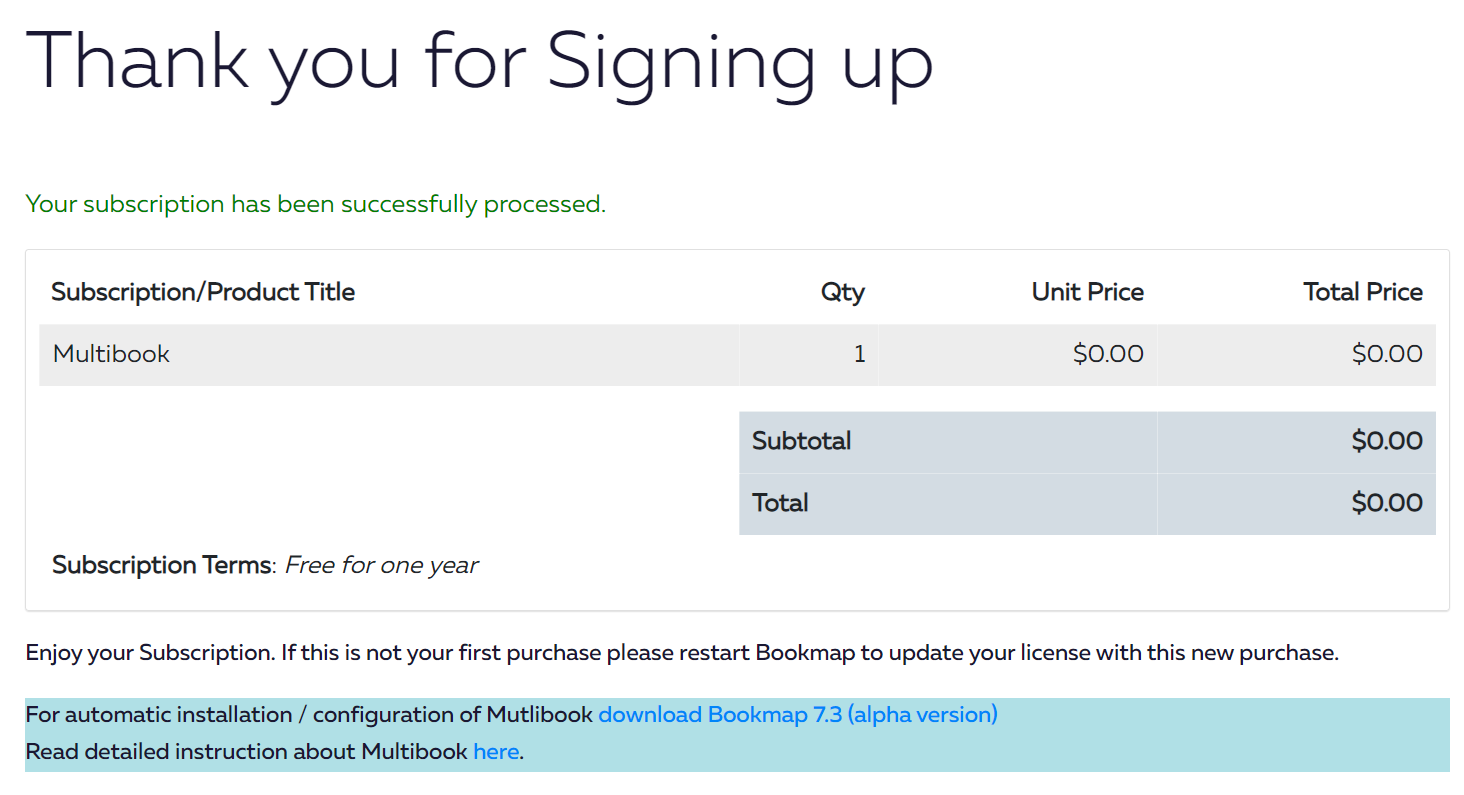Select the success message in green text
Image resolution: width=1464 pixels, height=795 pixels.
coord(316,205)
